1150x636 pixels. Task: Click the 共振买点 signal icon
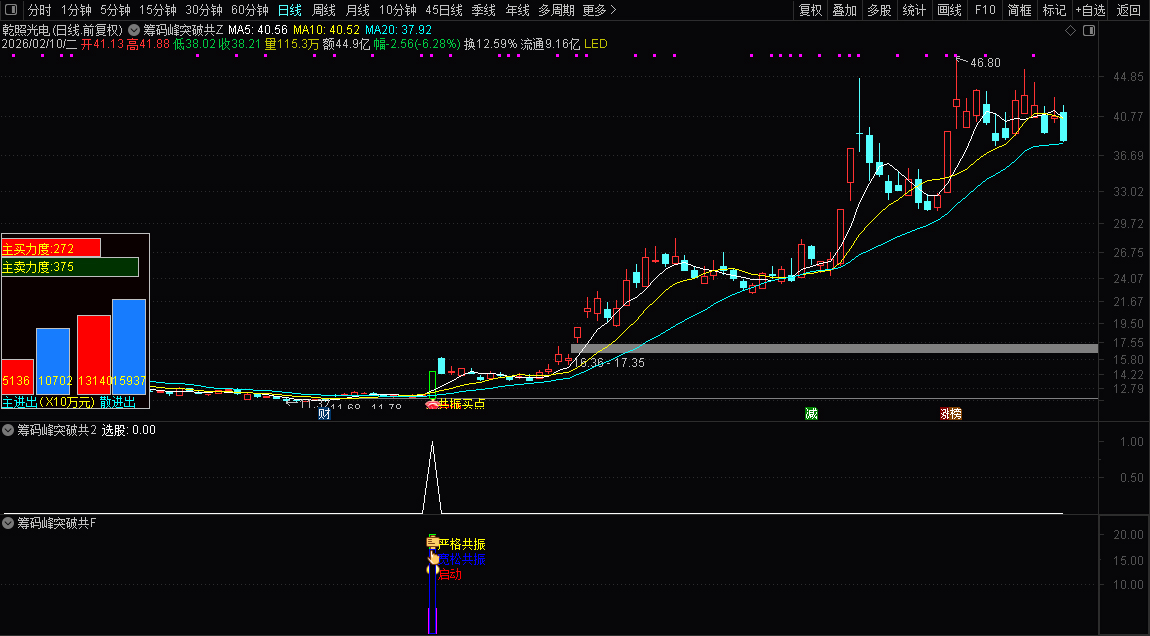433,403
